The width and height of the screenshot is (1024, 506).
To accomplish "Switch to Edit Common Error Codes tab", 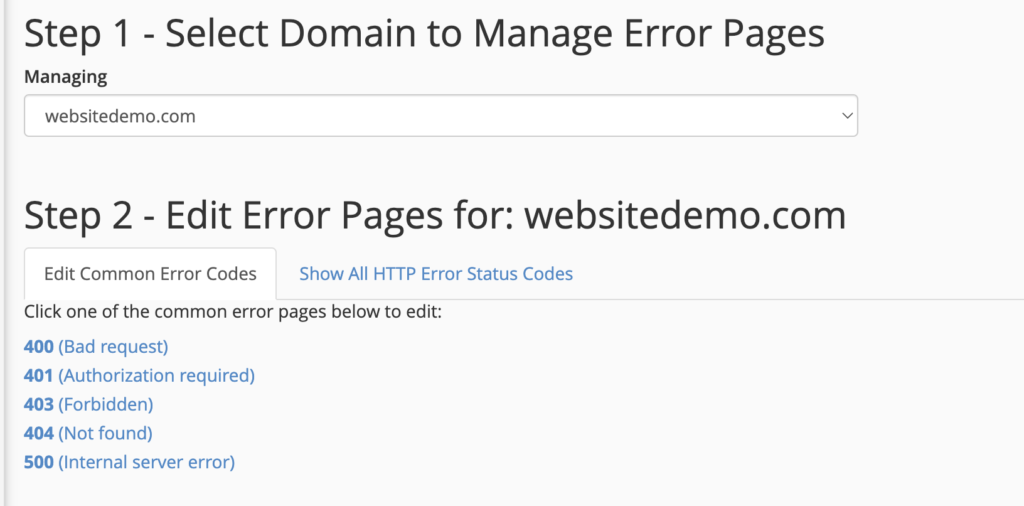I will click(150, 273).
